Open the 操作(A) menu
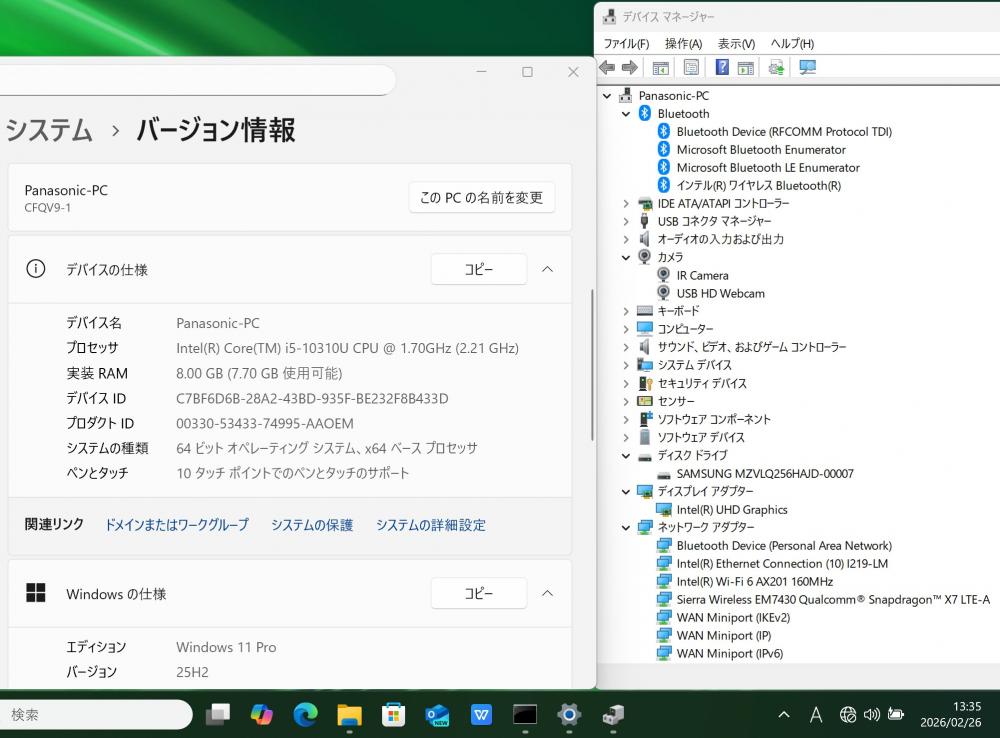 [x=683, y=44]
